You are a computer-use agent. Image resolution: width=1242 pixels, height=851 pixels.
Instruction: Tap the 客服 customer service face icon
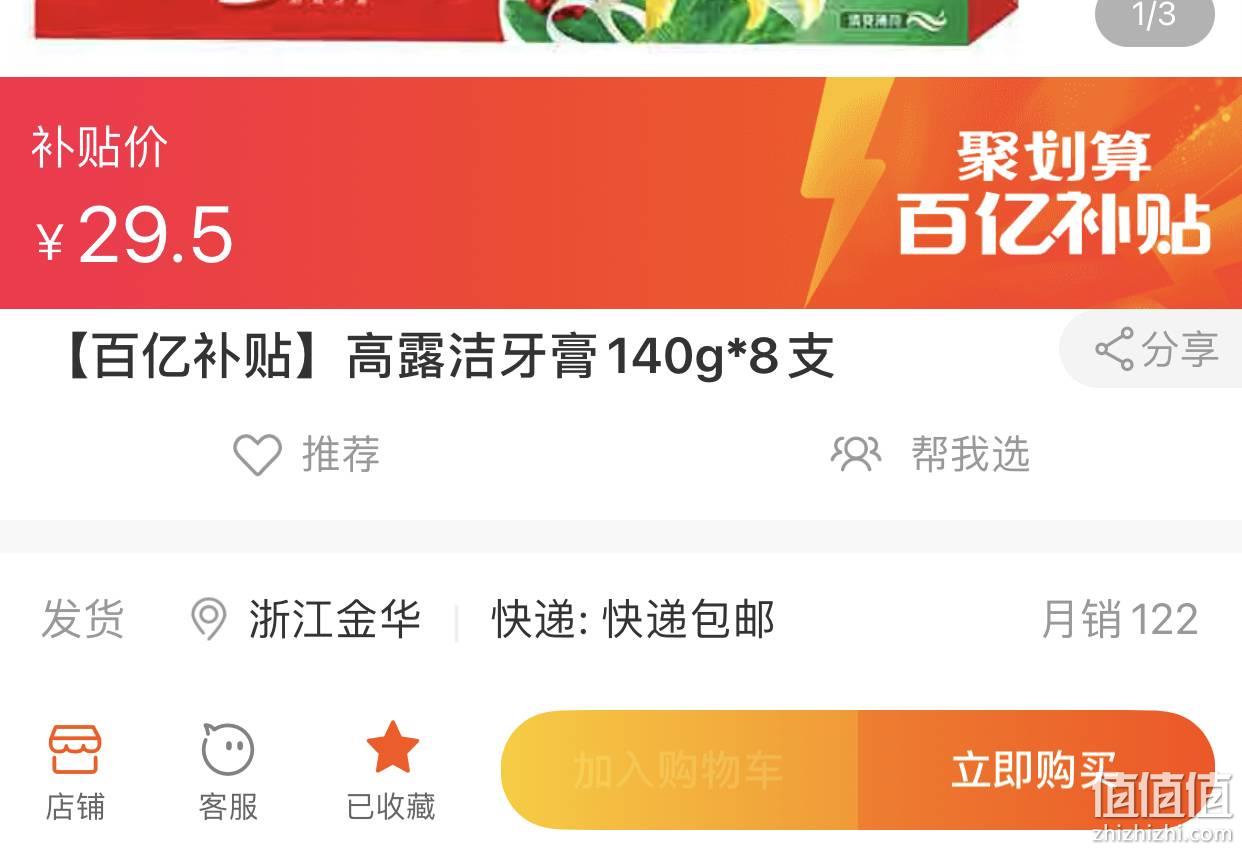pyautogui.click(x=228, y=749)
